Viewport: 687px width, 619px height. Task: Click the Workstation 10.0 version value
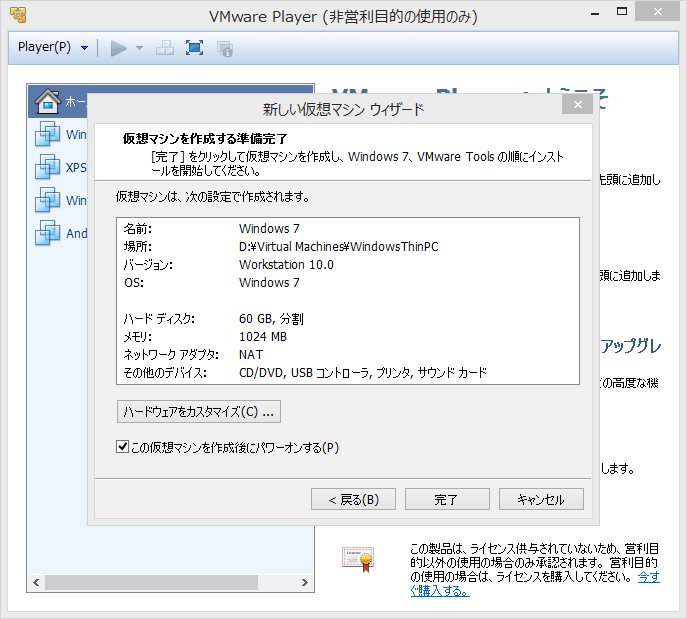pos(286,265)
